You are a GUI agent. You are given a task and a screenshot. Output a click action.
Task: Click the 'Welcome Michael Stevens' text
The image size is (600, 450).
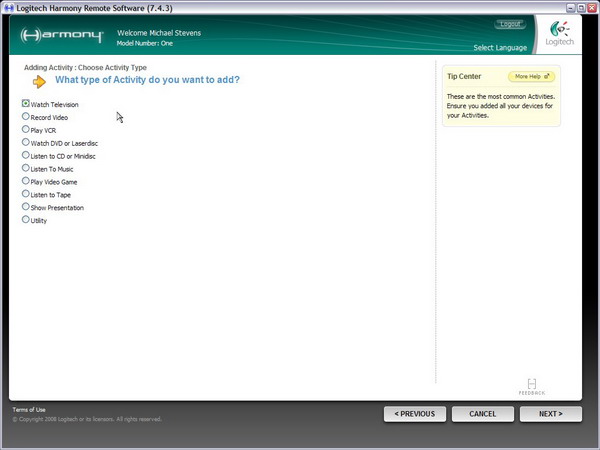[x=159, y=33]
